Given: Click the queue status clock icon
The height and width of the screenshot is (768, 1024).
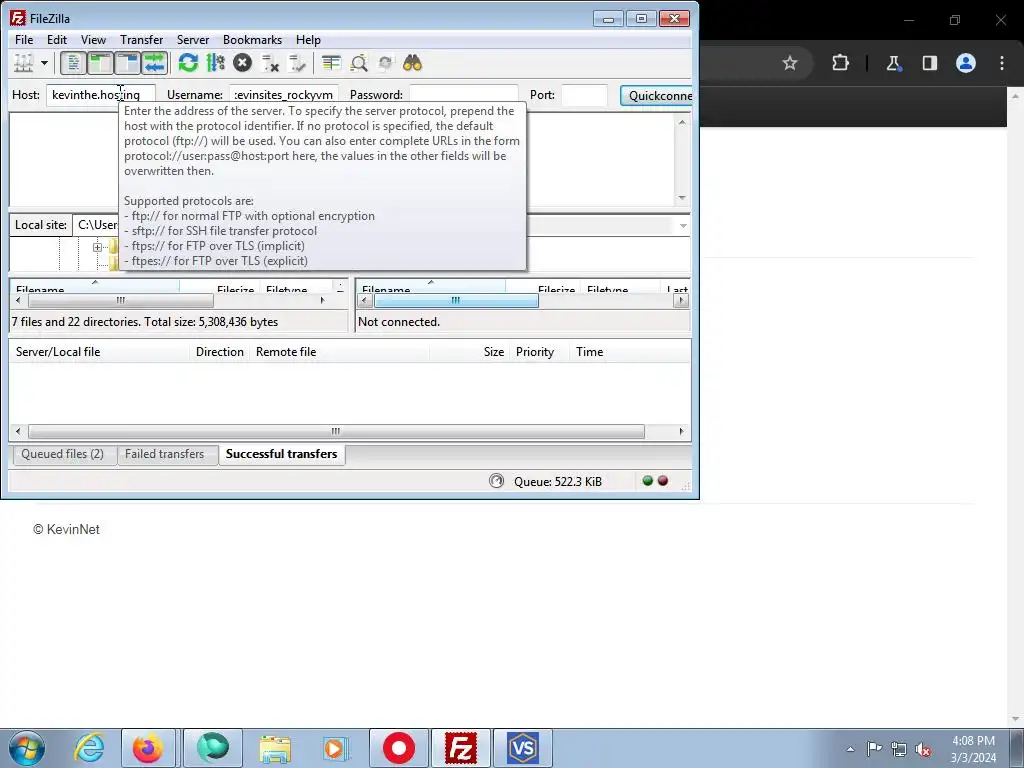Looking at the screenshot, I should click(496, 481).
